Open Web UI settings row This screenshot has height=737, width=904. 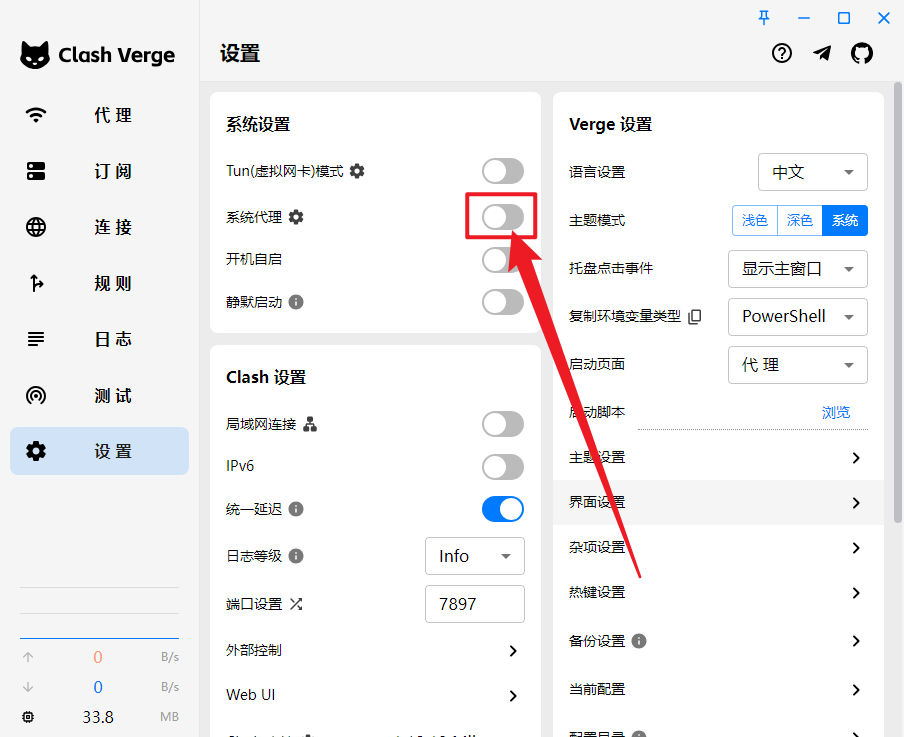tap(375, 695)
